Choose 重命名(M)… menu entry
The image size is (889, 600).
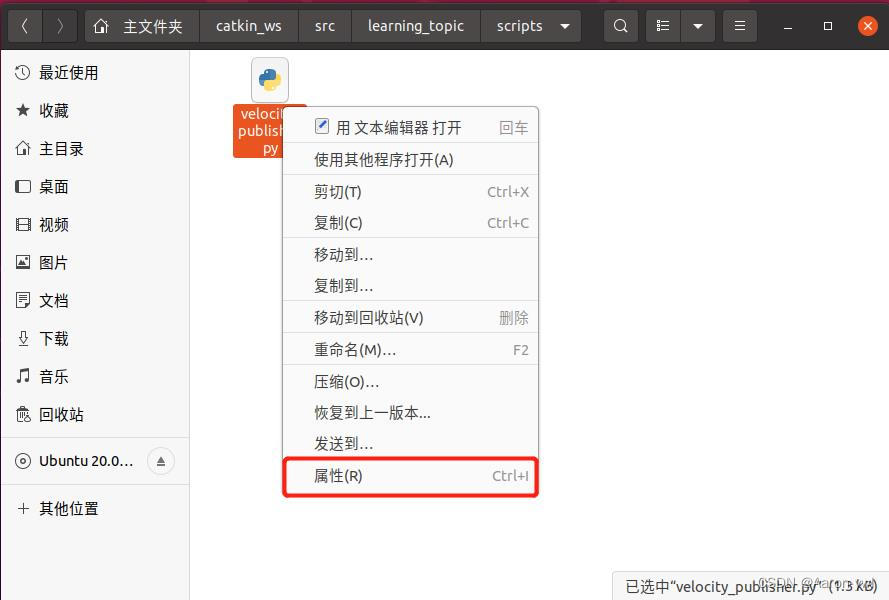410,350
